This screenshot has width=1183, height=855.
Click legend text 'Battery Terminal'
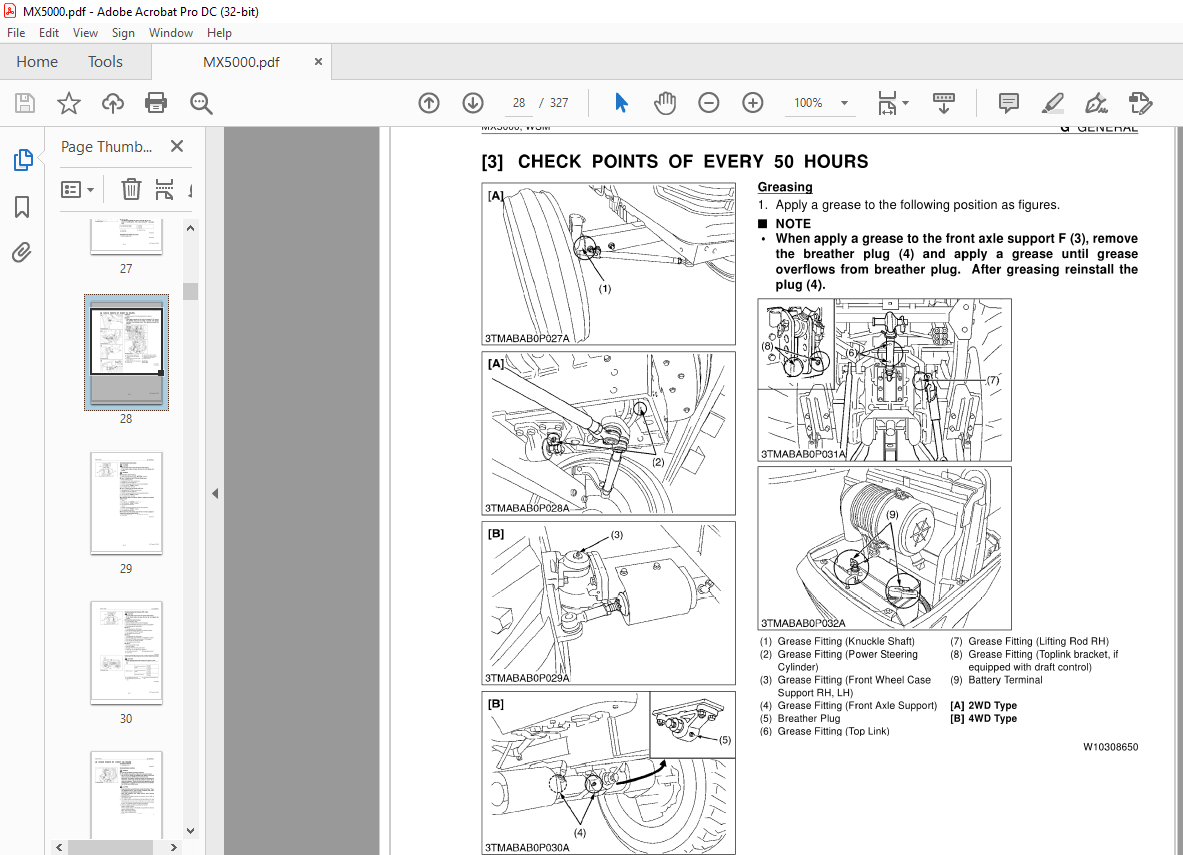pyautogui.click(x=1005, y=680)
